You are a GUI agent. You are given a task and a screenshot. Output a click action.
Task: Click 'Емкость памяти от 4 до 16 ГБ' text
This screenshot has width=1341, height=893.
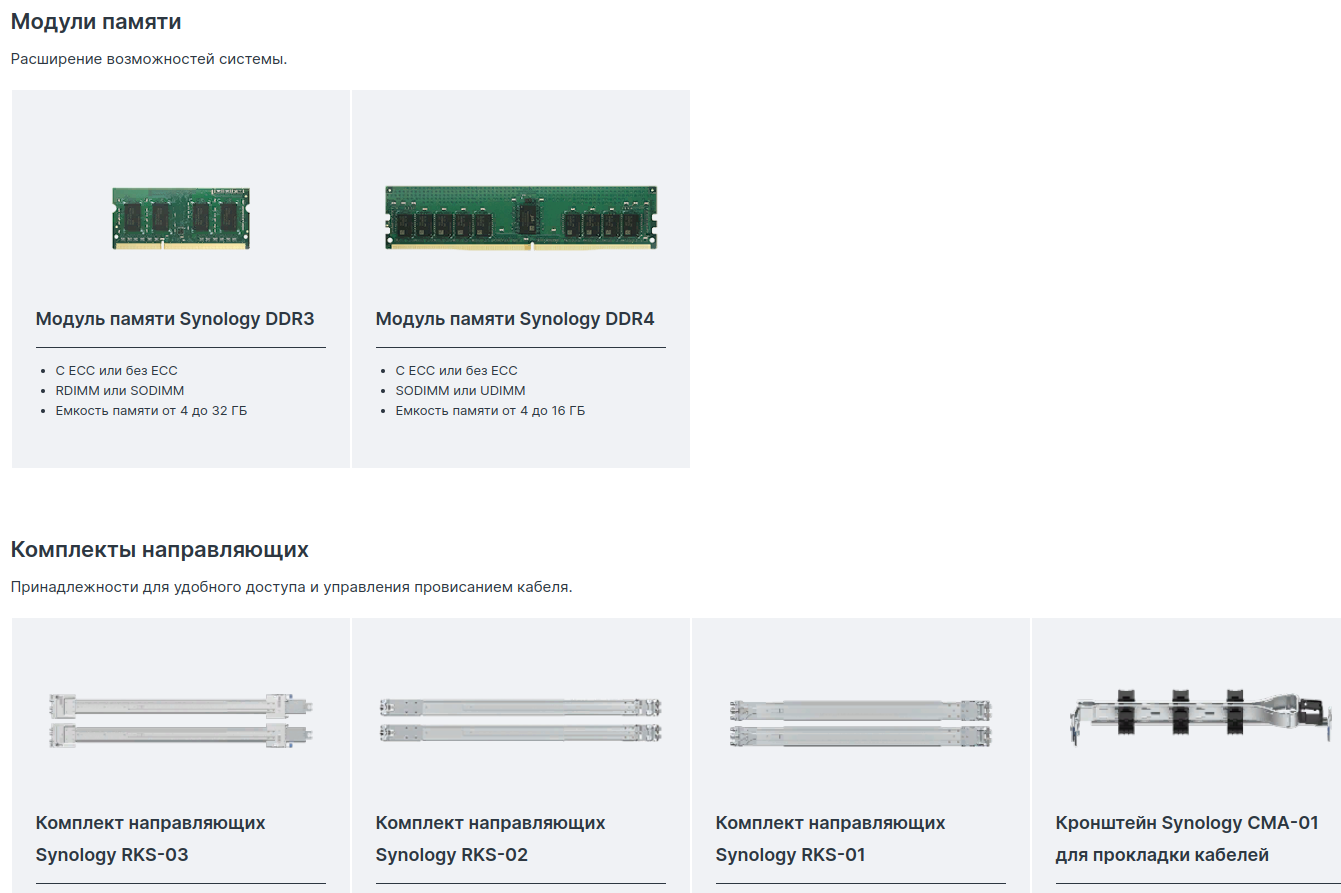coord(490,411)
